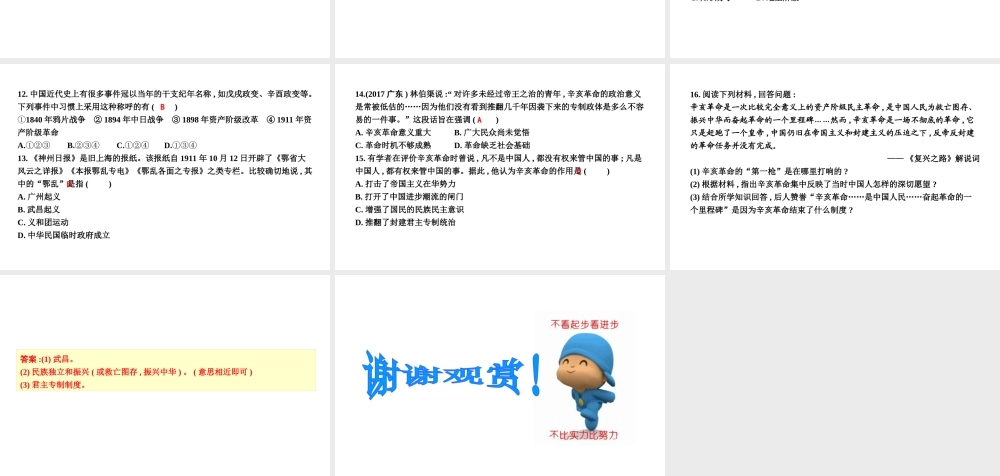Click question 14 stem starting 14.(2017 广东)
The image size is (1000, 476).
(x=498, y=107)
